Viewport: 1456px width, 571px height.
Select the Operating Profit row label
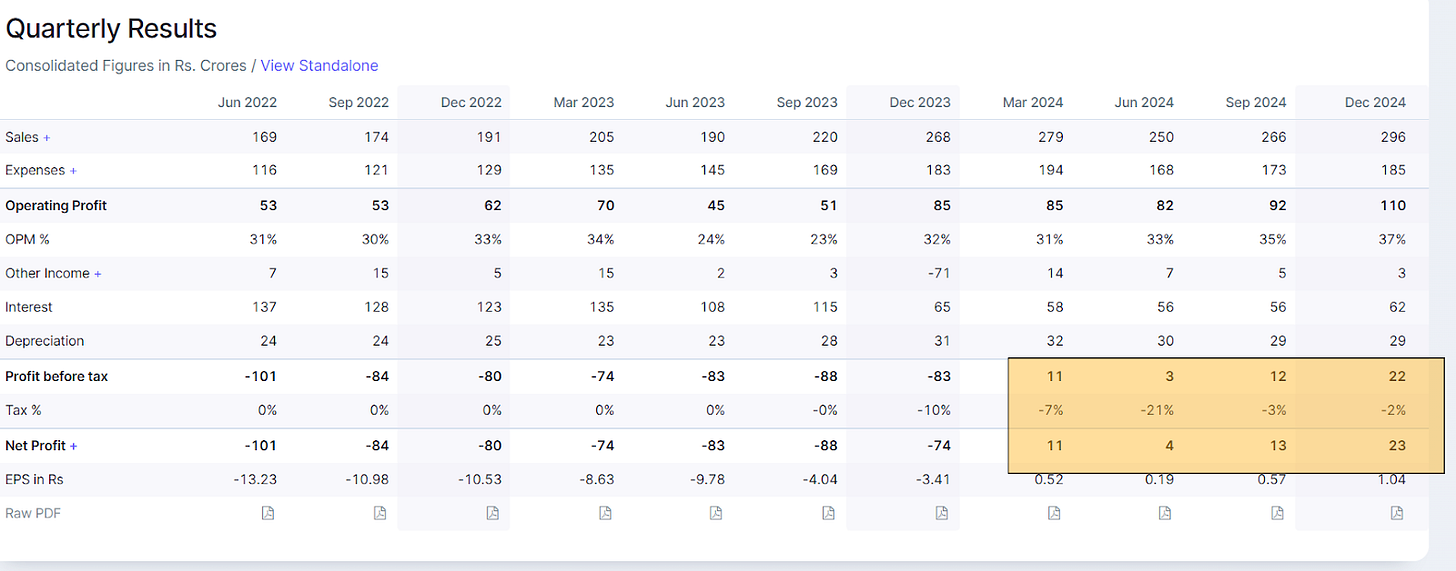(56, 205)
